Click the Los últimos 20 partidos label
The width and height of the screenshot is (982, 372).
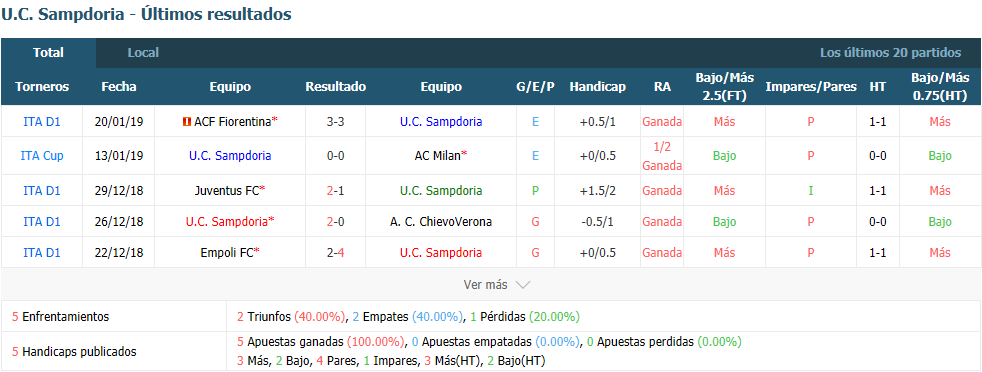point(891,53)
